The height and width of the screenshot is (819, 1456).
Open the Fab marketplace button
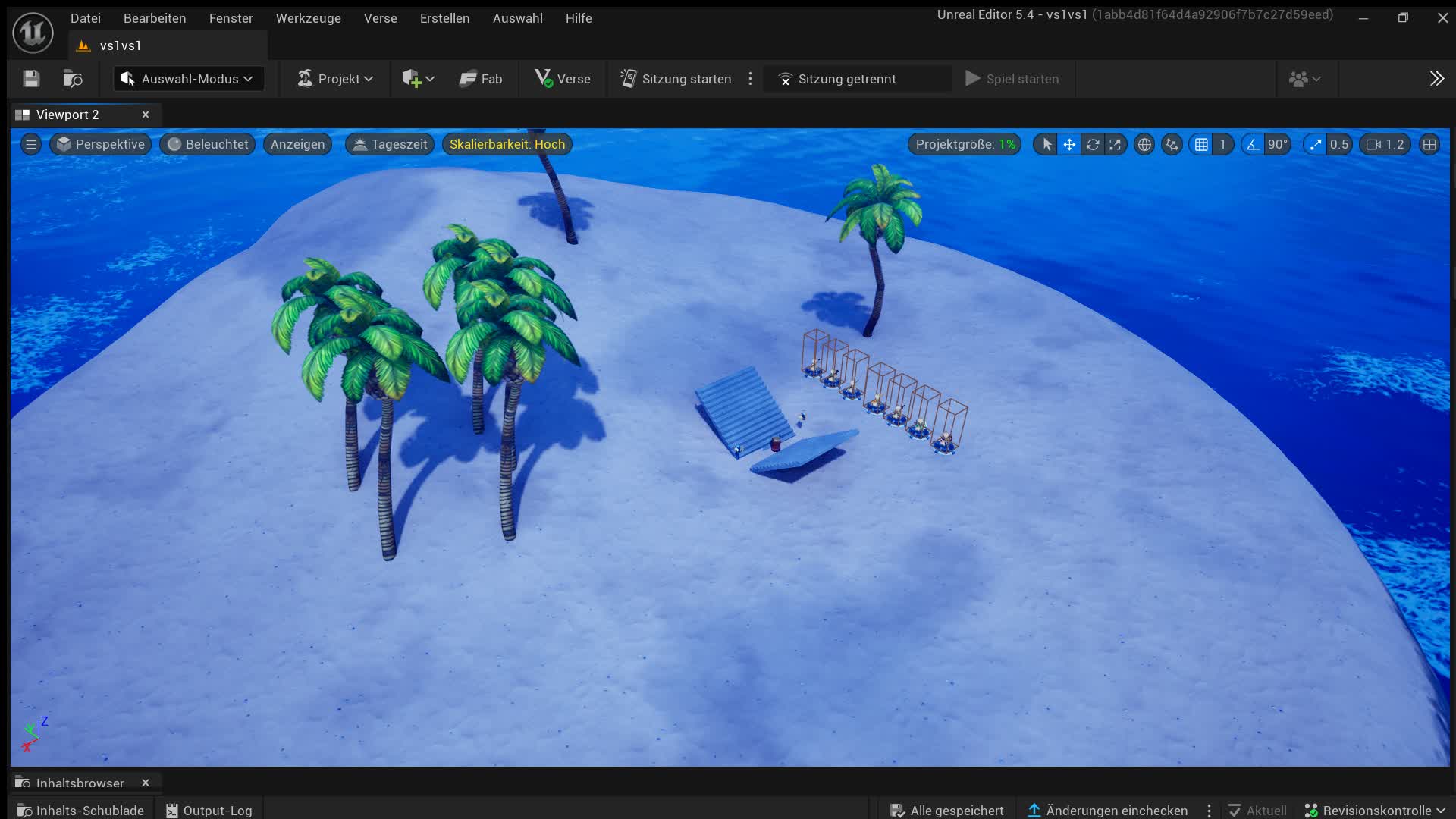point(481,79)
